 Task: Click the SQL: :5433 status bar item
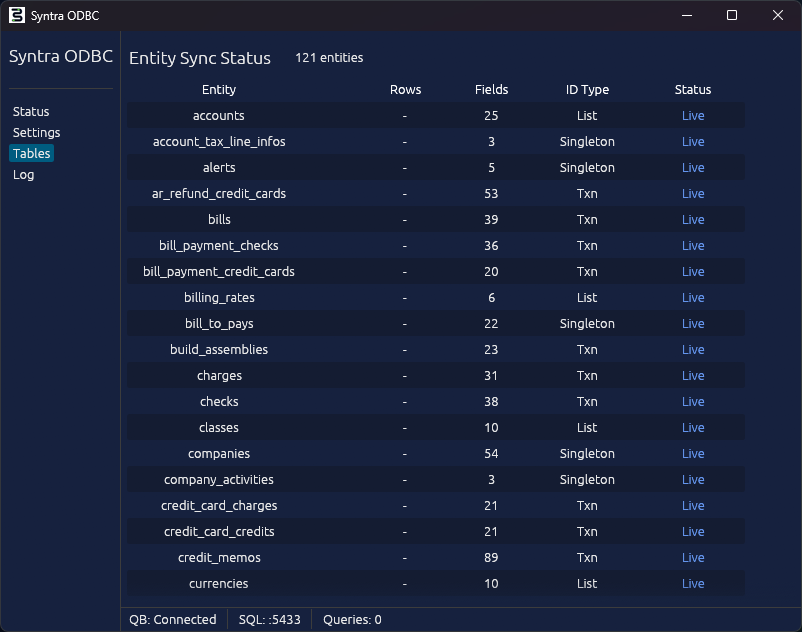[268, 619]
